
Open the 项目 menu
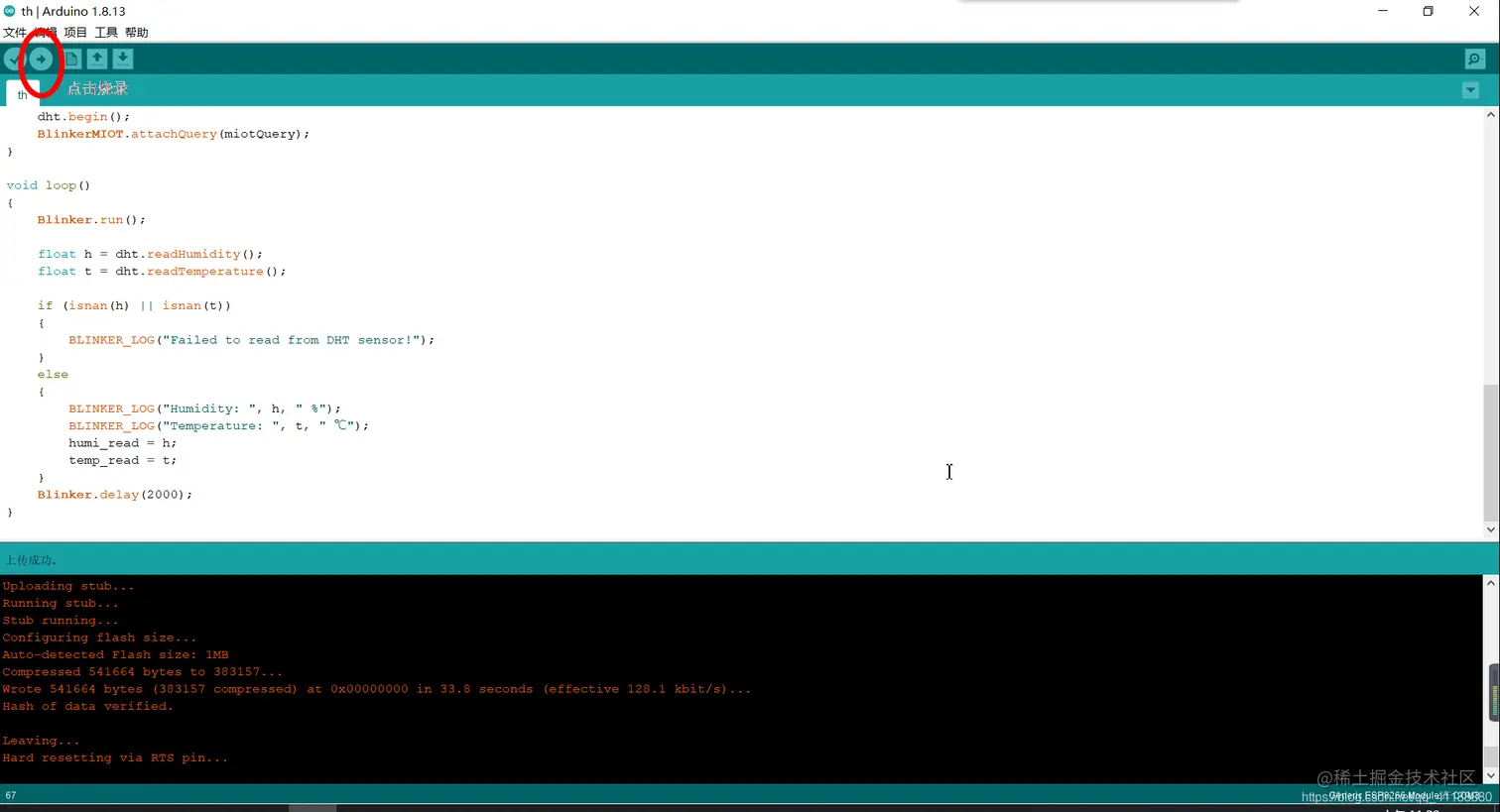pyautogui.click(x=75, y=33)
